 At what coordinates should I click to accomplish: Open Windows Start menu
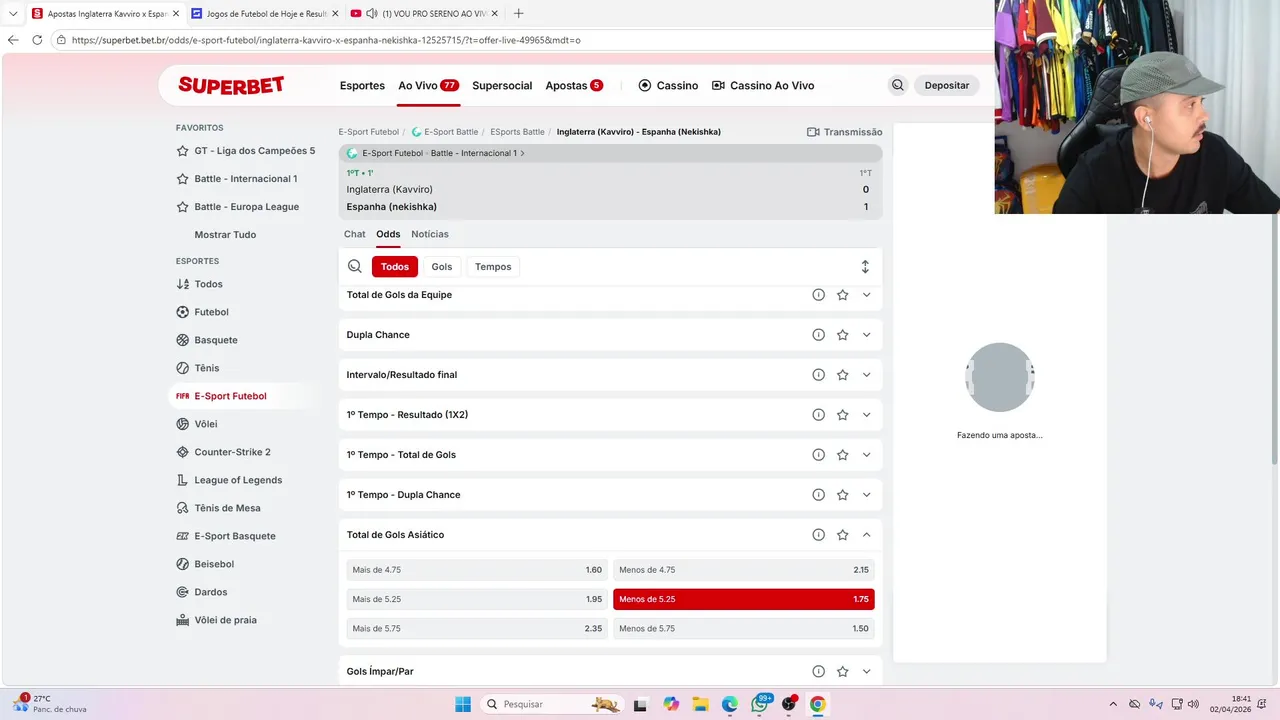coord(463,704)
